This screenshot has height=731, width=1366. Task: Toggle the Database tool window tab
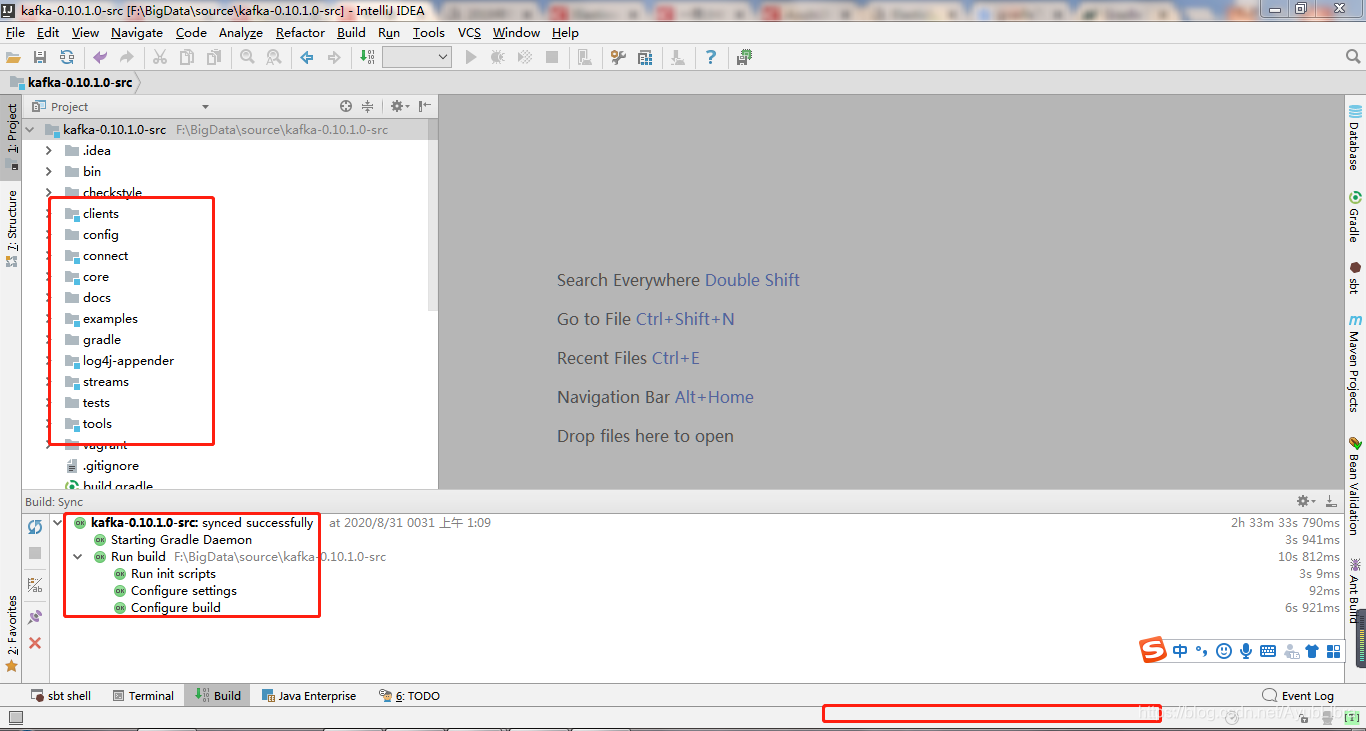(x=1355, y=137)
